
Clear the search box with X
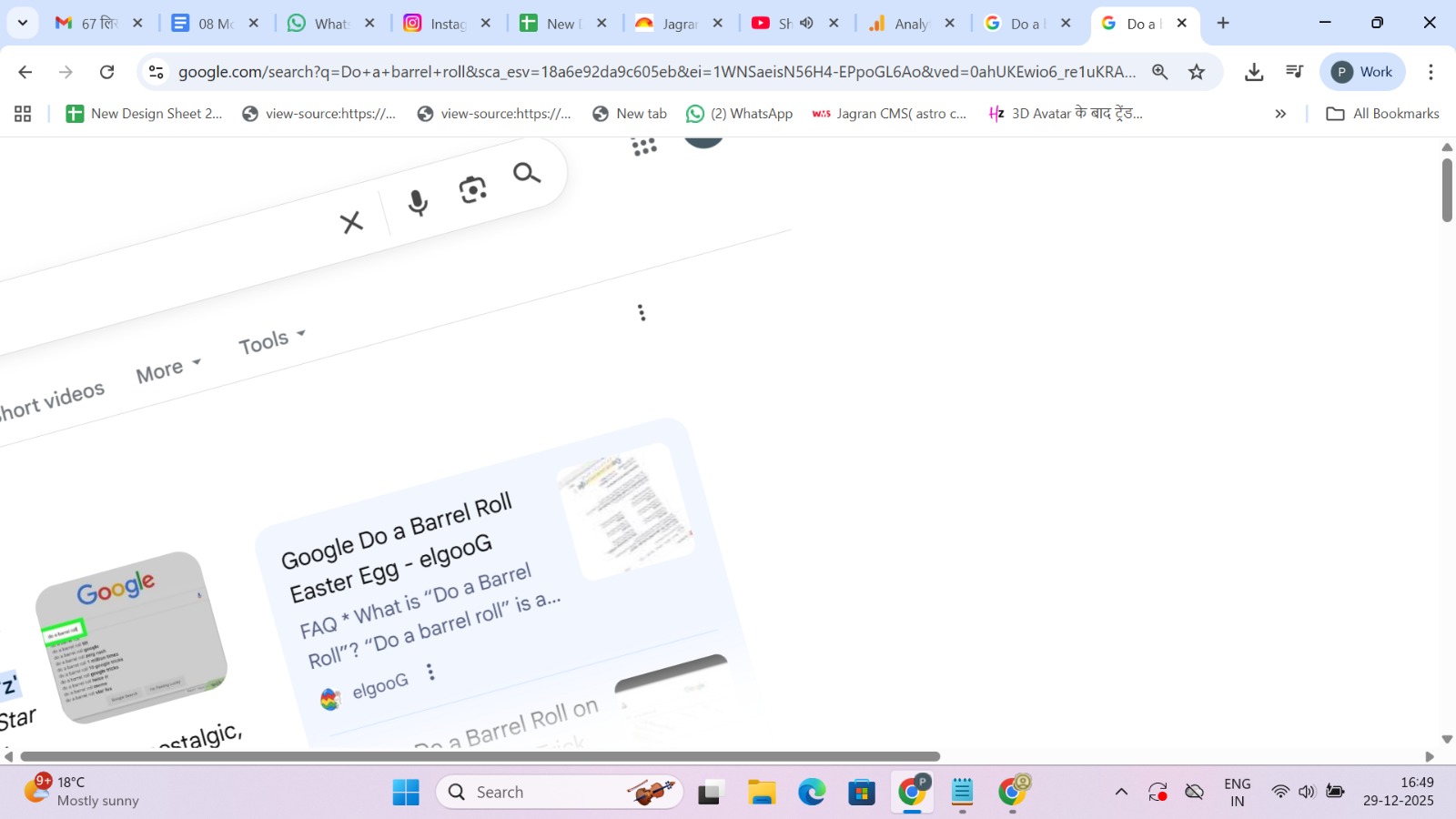pyautogui.click(x=351, y=222)
